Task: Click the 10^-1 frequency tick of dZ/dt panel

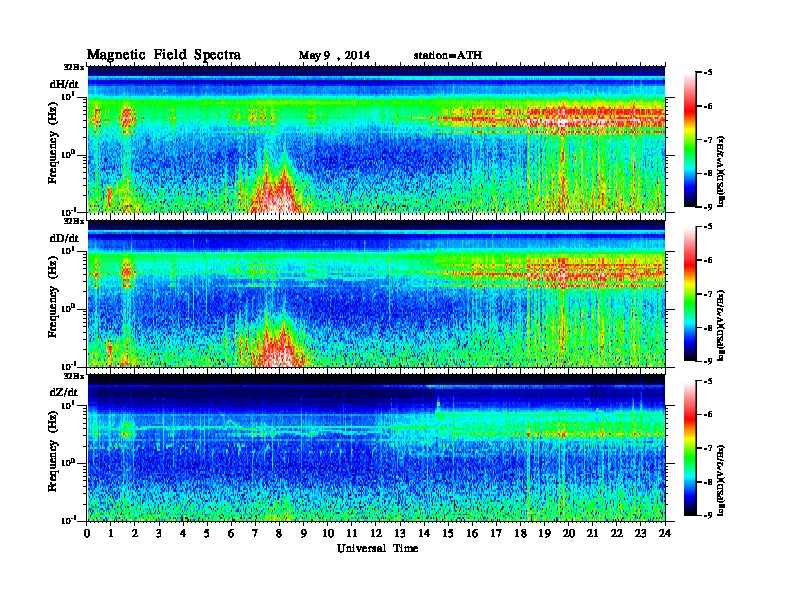Action: point(67,520)
